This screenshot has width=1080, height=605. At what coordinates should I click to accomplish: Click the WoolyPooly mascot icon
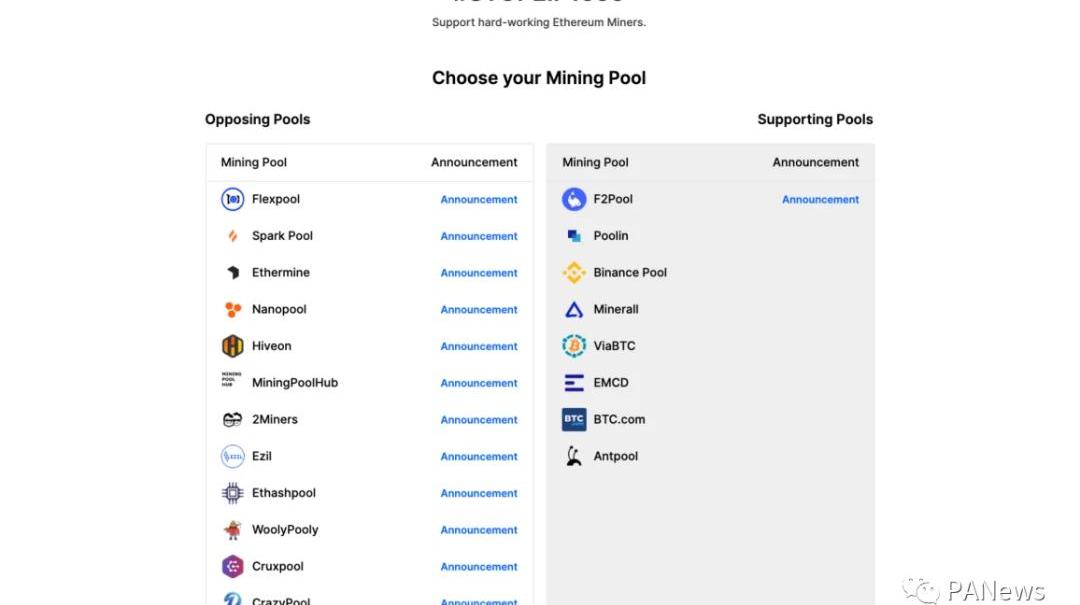pos(232,530)
